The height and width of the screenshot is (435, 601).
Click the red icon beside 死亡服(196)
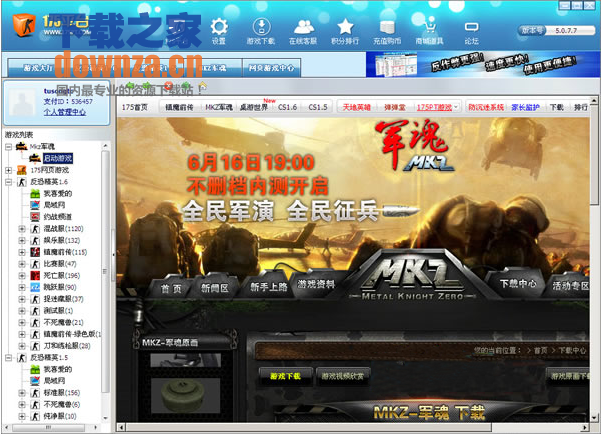click(35, 276)
